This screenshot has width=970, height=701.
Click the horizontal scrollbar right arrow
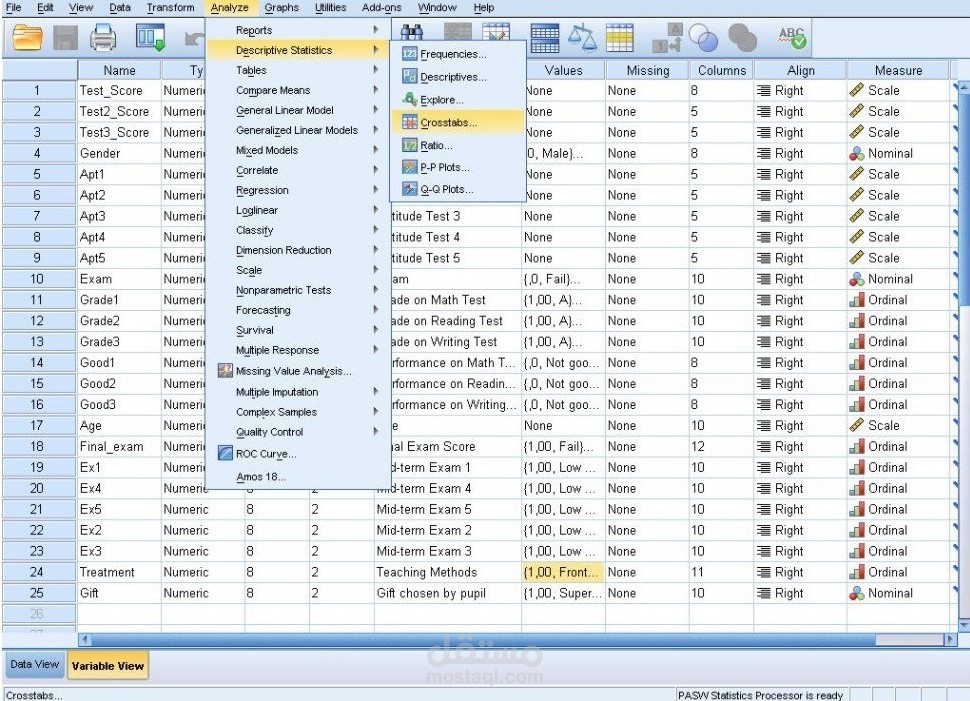951,640
